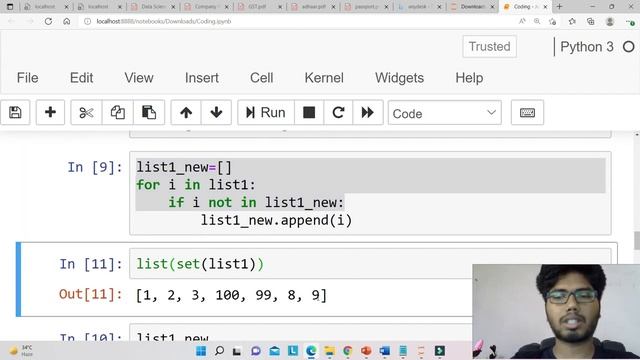Open the cell type dropdown showing Code
The width and height of the screenshot is (640, 360).
tap(444, 113)
